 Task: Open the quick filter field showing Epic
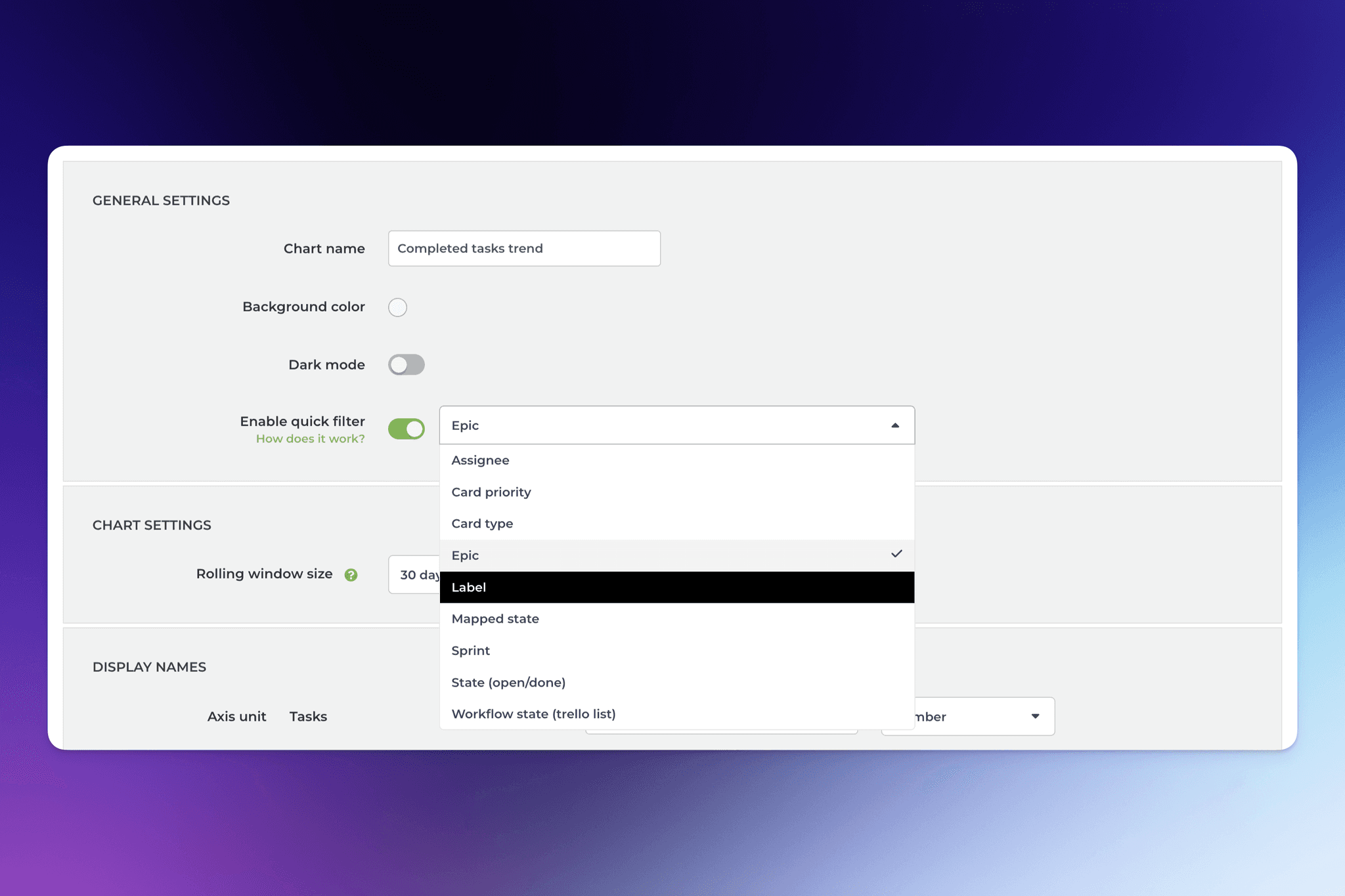[x=657, y=425]
